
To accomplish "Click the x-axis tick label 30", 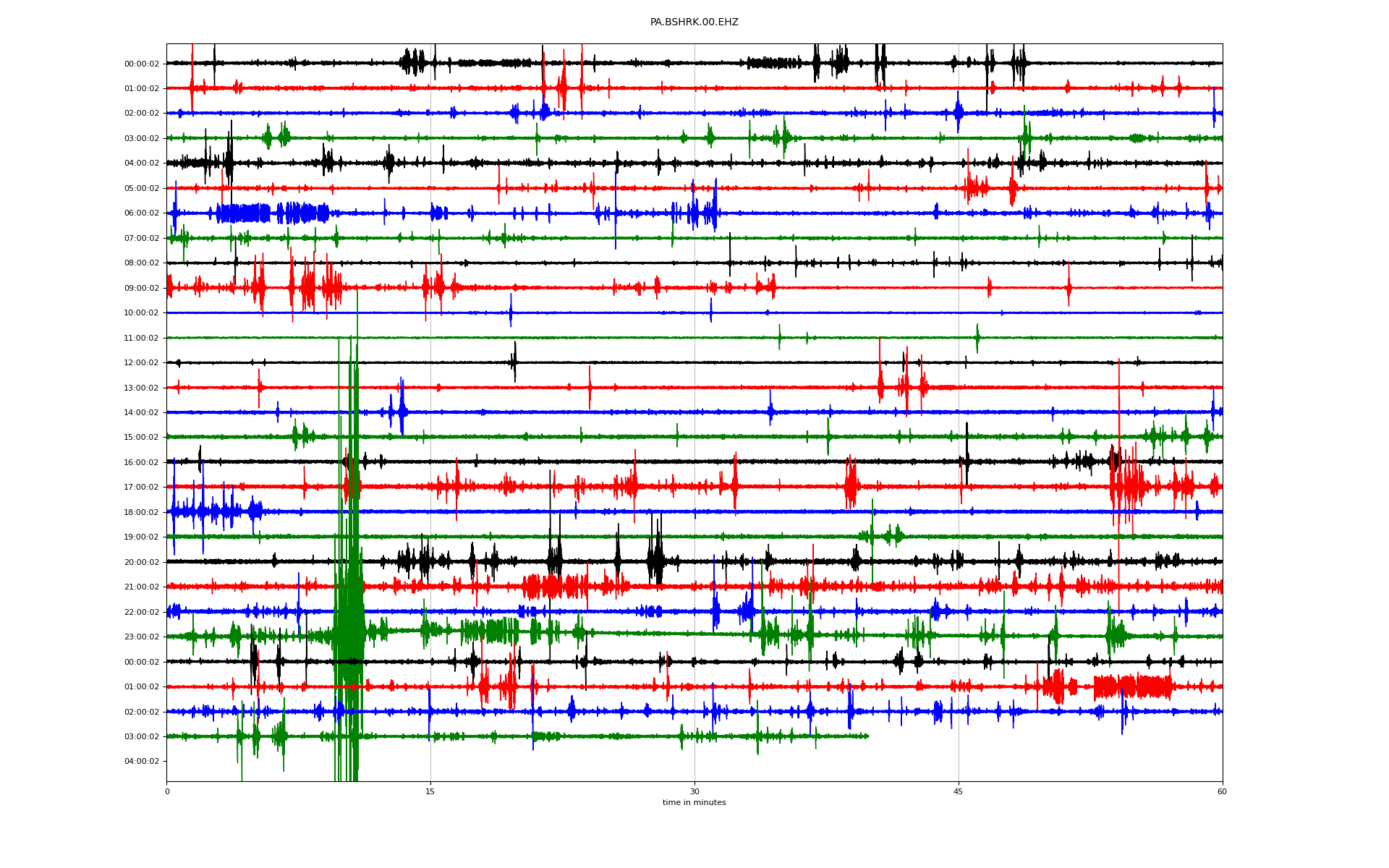I will click(x=694, y=791).
